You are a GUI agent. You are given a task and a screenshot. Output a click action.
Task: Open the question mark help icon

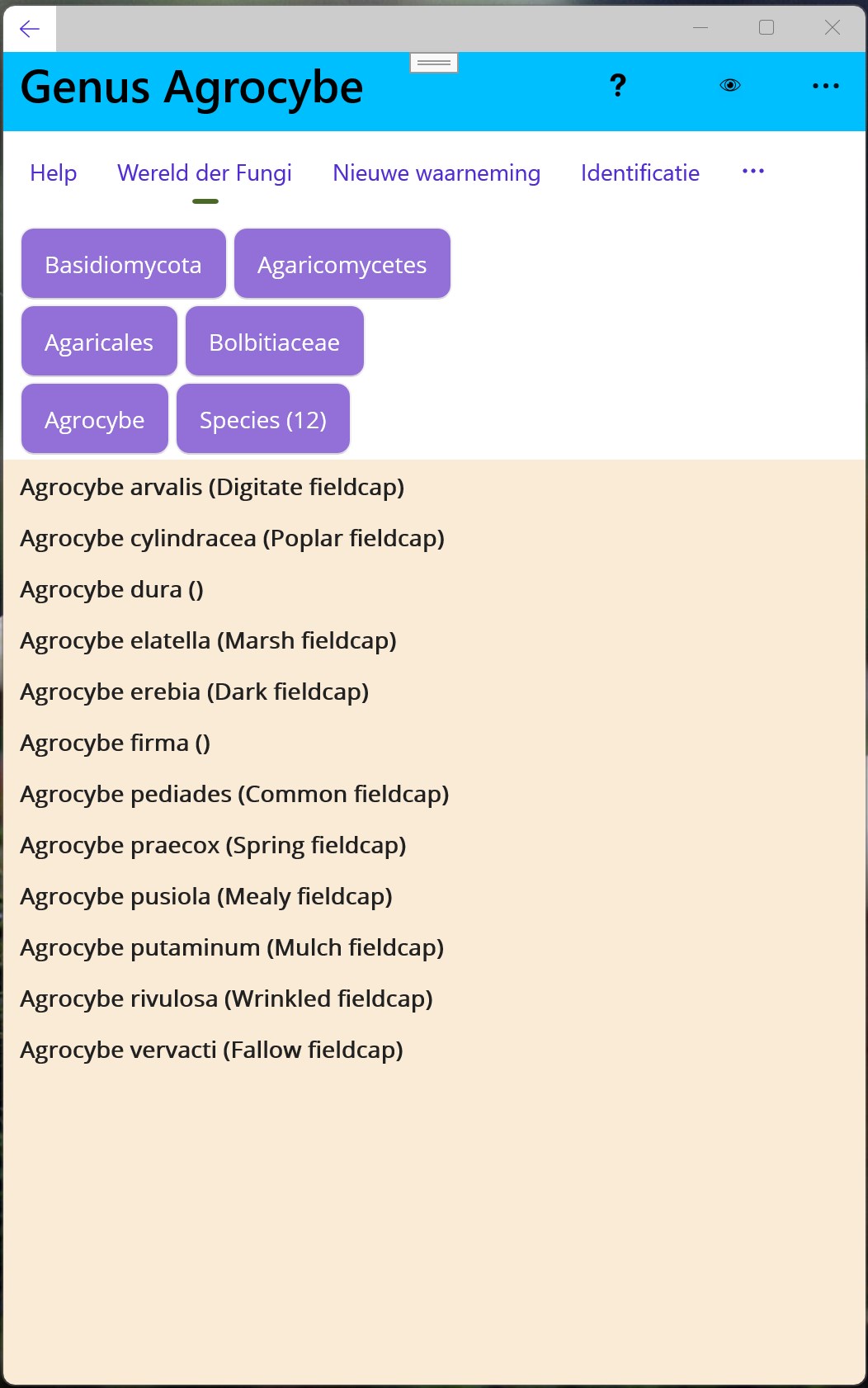tap(617, 86)
